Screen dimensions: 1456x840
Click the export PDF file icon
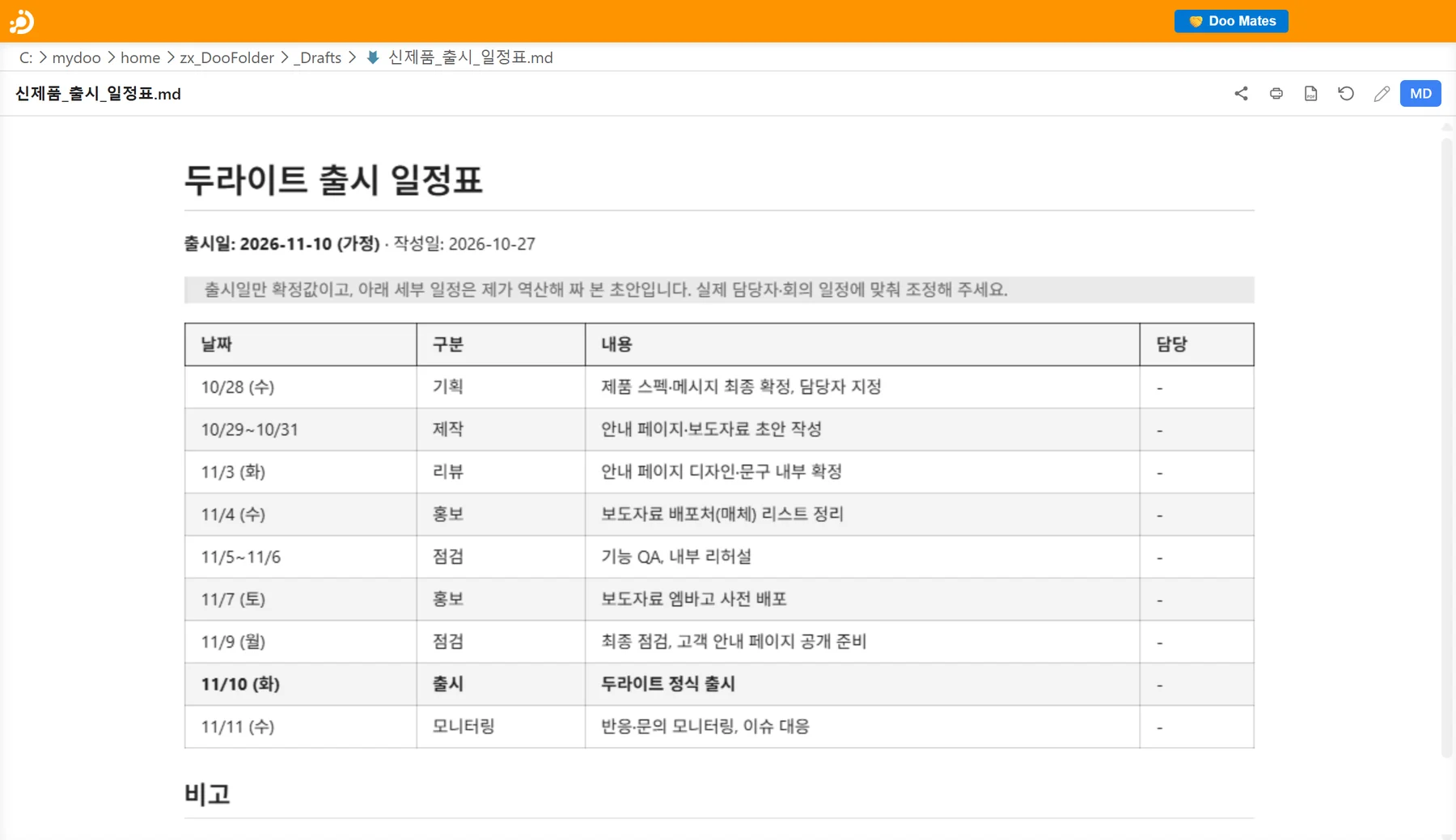pos(1311,94)
